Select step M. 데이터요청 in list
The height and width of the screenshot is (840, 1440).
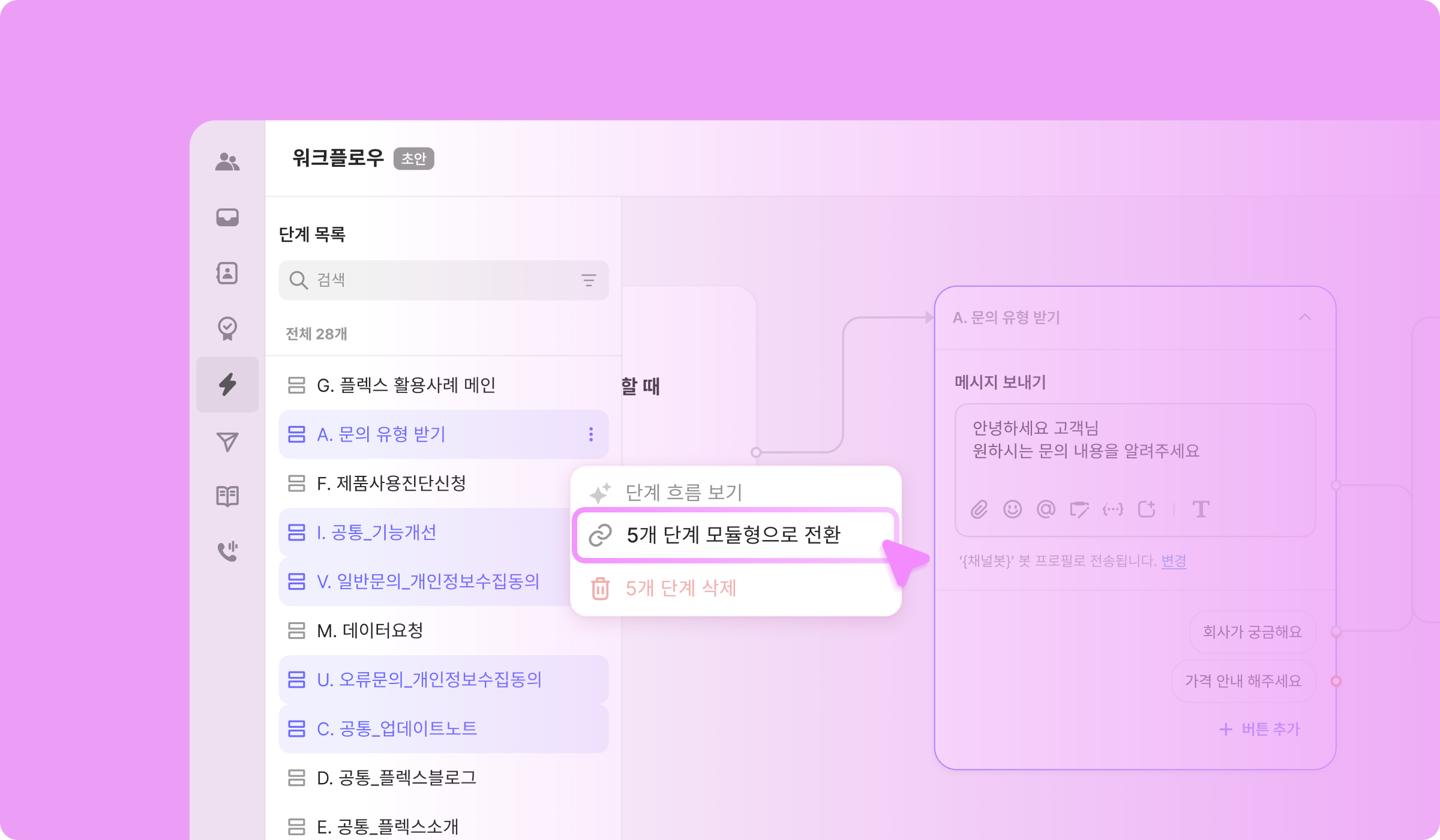(x=370, y=631)
